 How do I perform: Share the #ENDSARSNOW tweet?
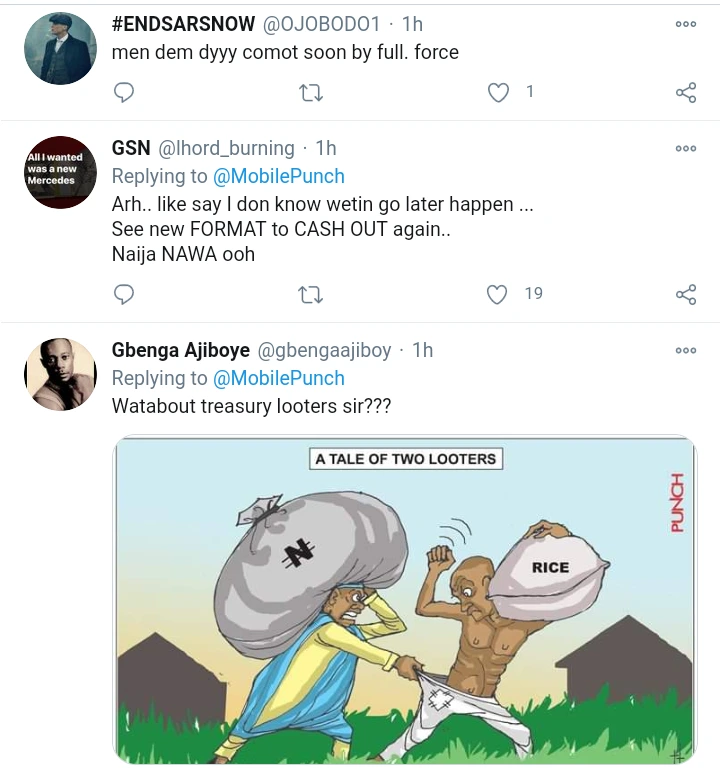point(685,93)
